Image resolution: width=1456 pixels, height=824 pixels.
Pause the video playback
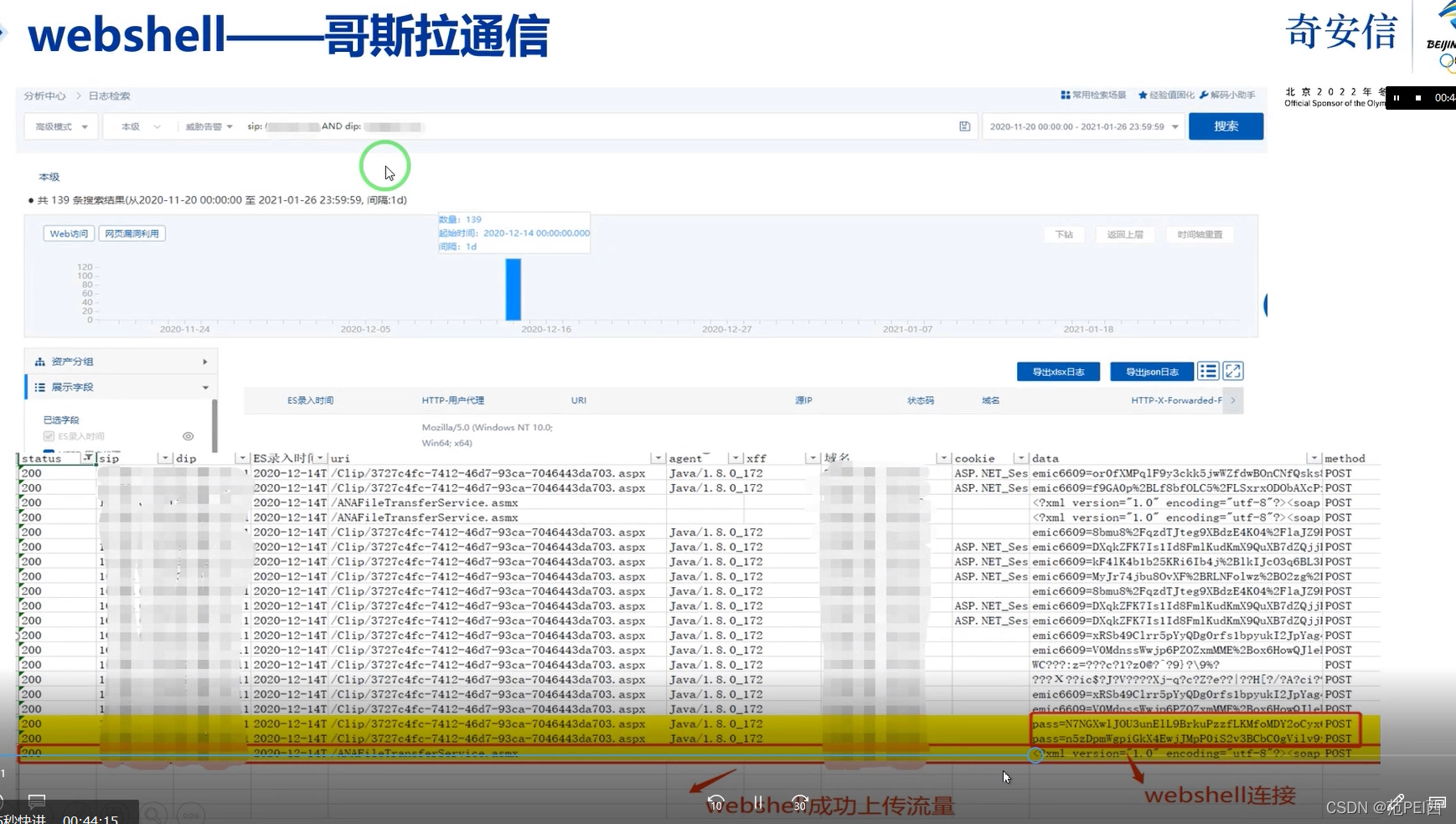click(x=757, y=803)
